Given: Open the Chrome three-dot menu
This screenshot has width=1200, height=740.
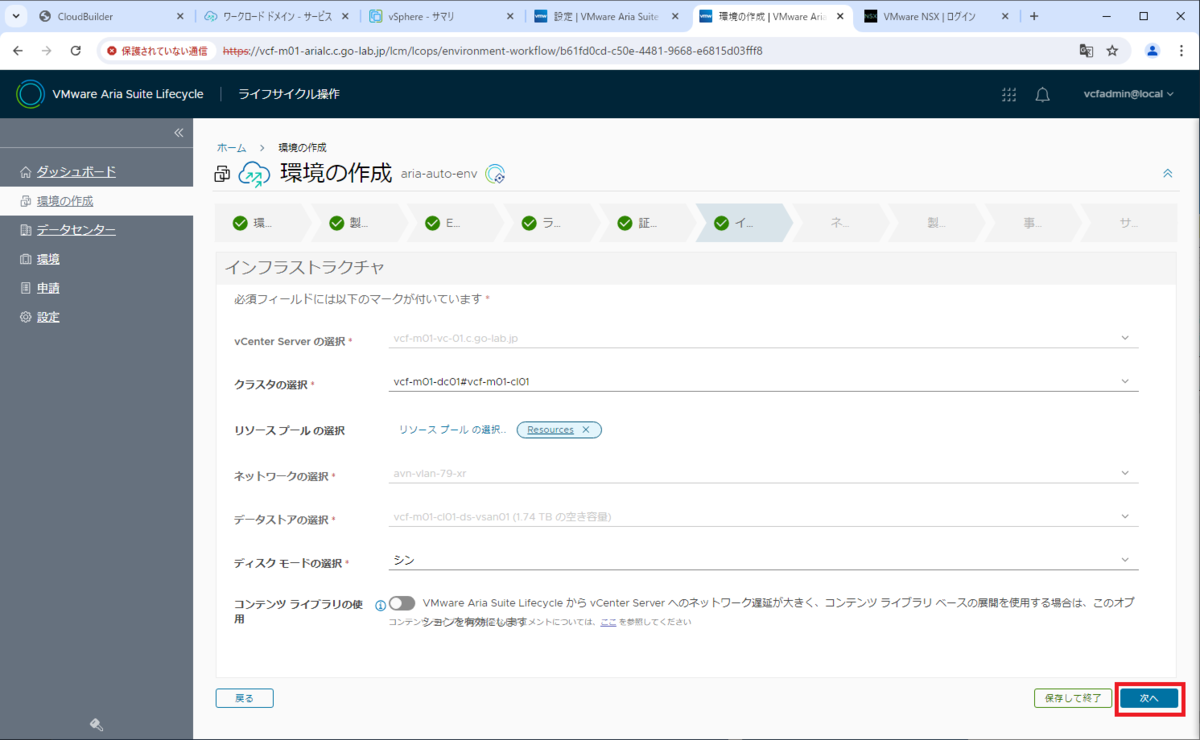Looking at the screenshot, I should [1181, 50].
